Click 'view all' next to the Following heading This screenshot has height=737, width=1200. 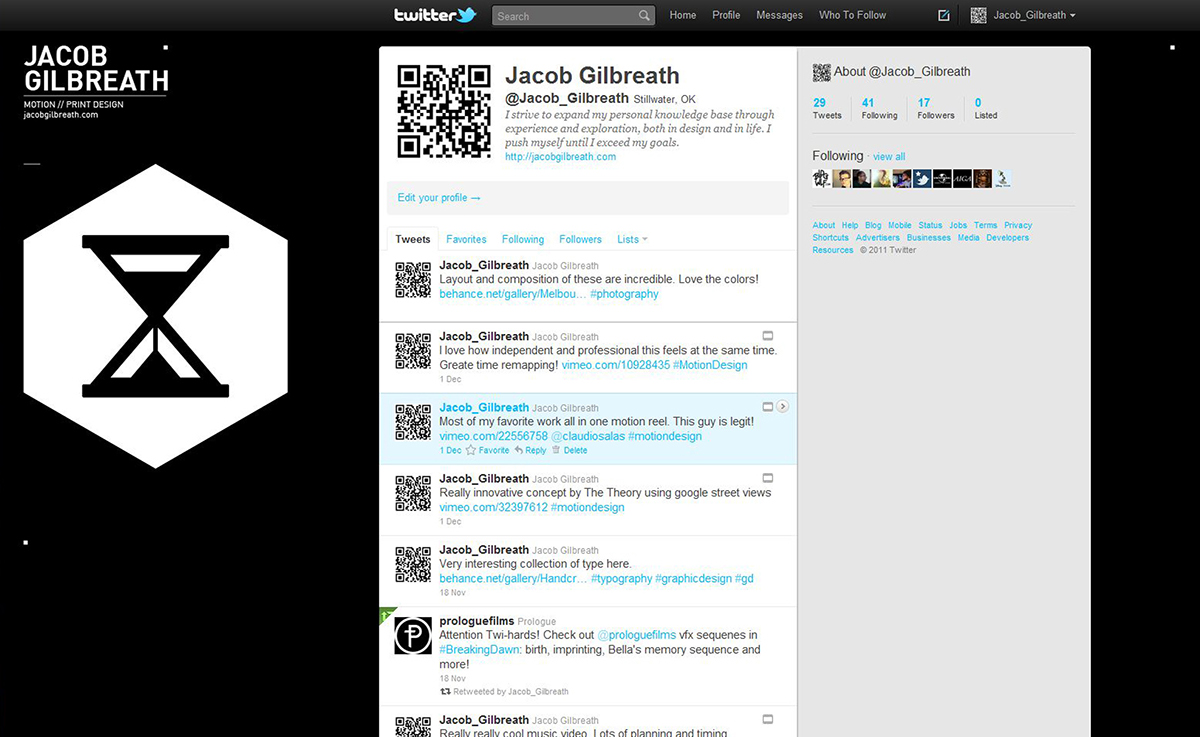pyautogui.click(x=889, y=157)
